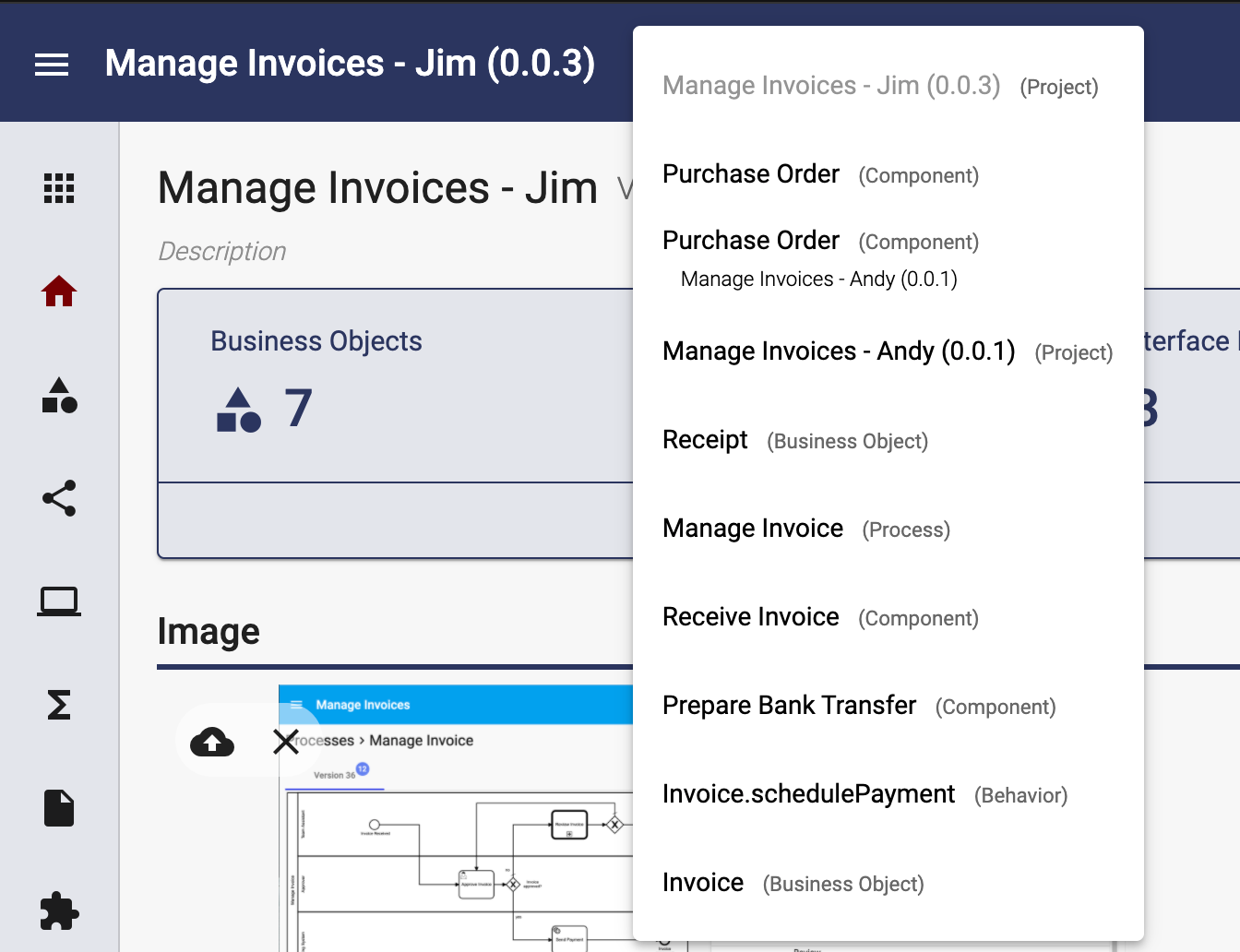Click header title Manage Invoices - Jim (0.0.3)
This screenshot has width=1240, height=952.
coord(351,64)
